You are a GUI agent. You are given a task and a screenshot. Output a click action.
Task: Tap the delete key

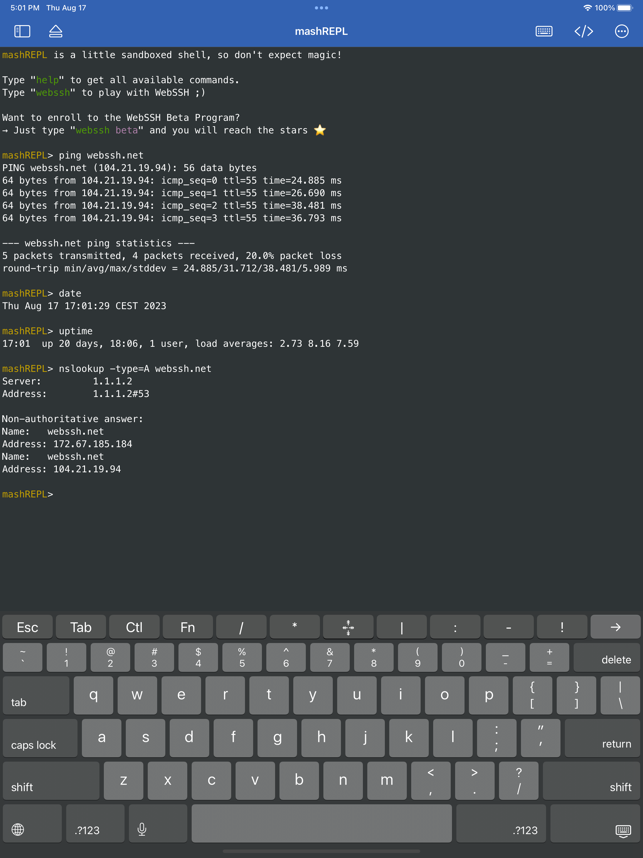pyautogui.click(x=607, y=658)
